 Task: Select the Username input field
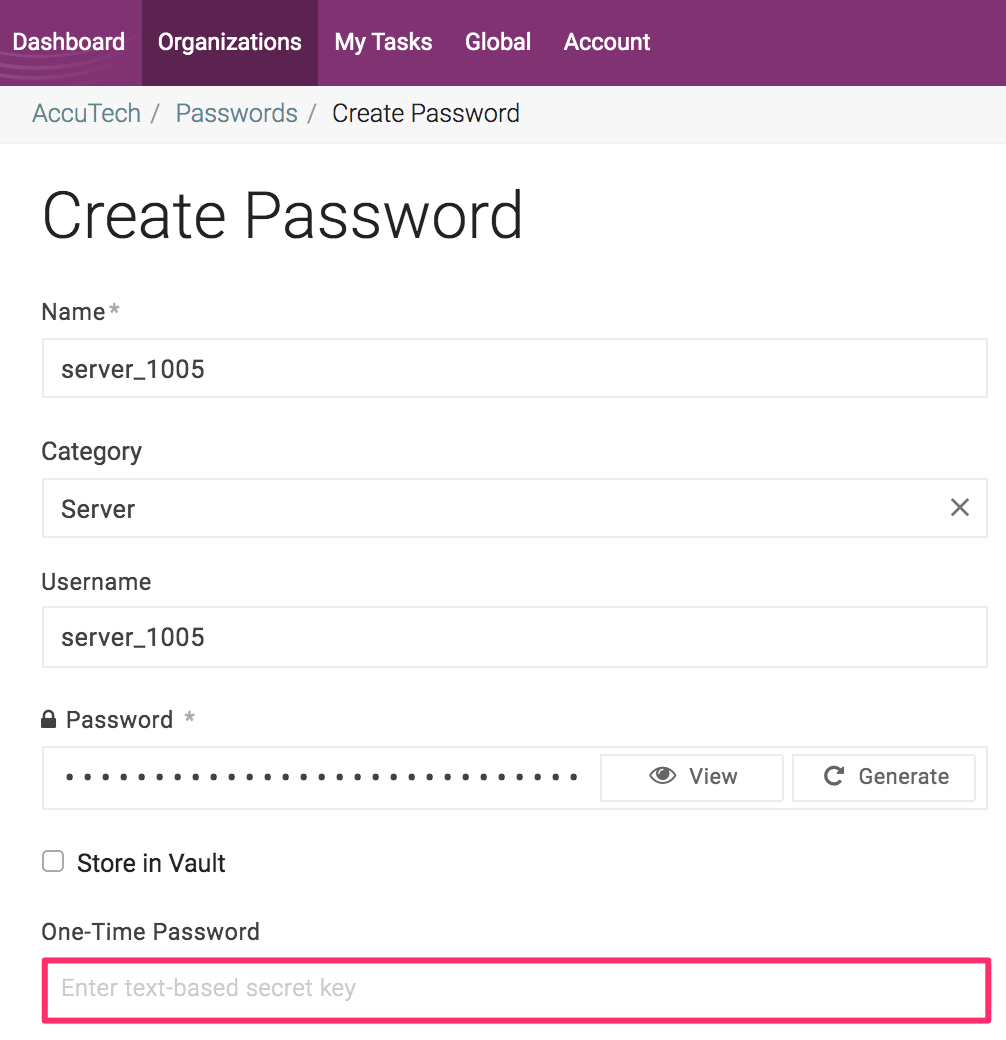(400, 637)
